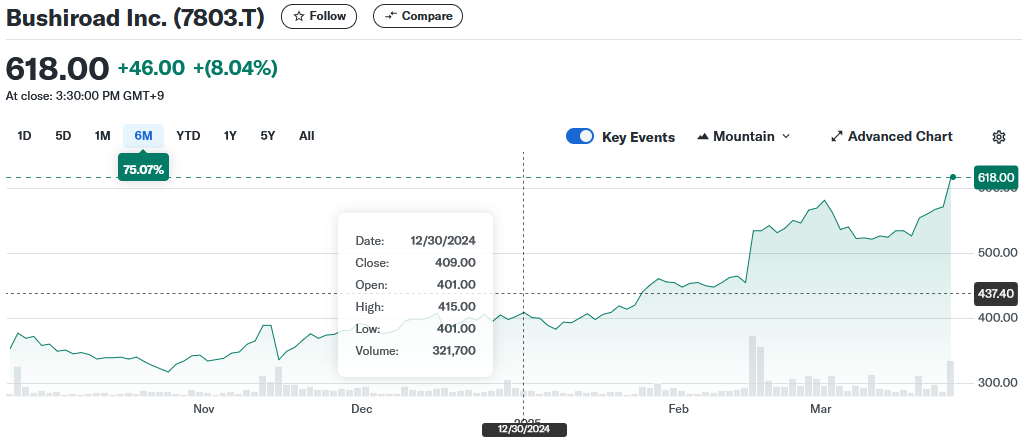The height and width of the screenshot is (439, 1030).
Task: Click the 75.07% performance badge
Action: point(143,170)
